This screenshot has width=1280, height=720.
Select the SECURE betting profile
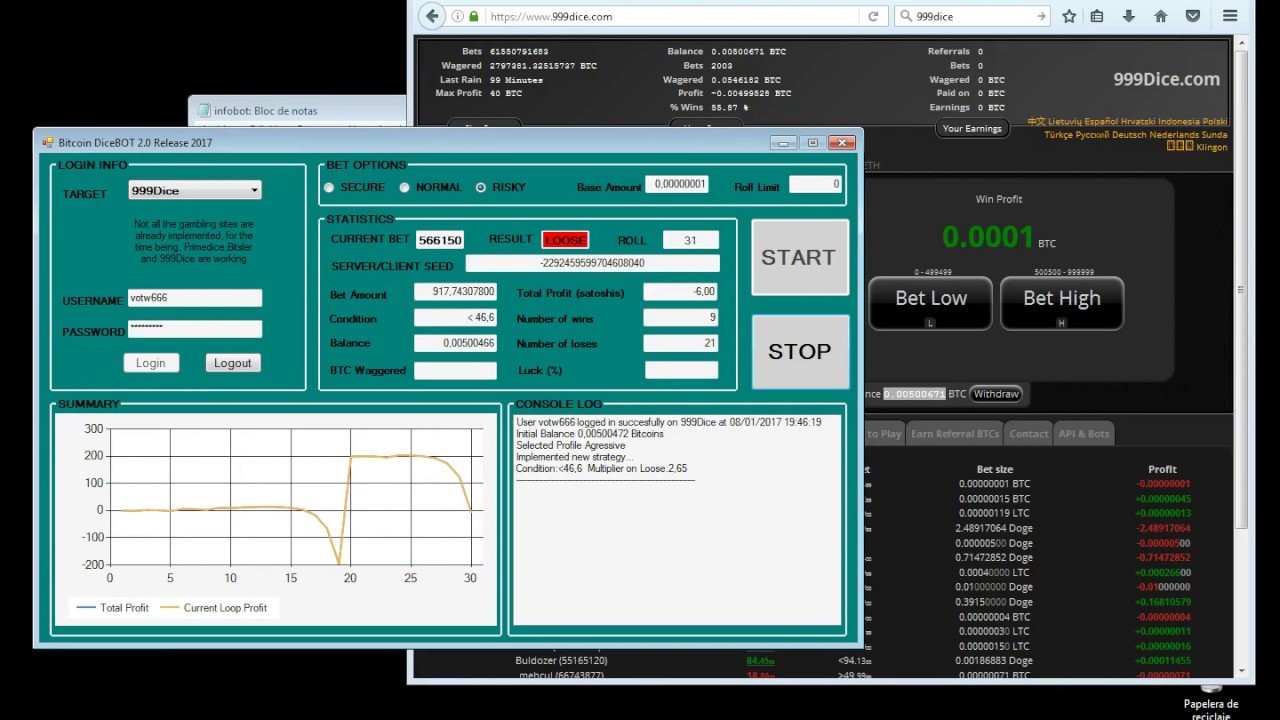[x=329, y=187]
